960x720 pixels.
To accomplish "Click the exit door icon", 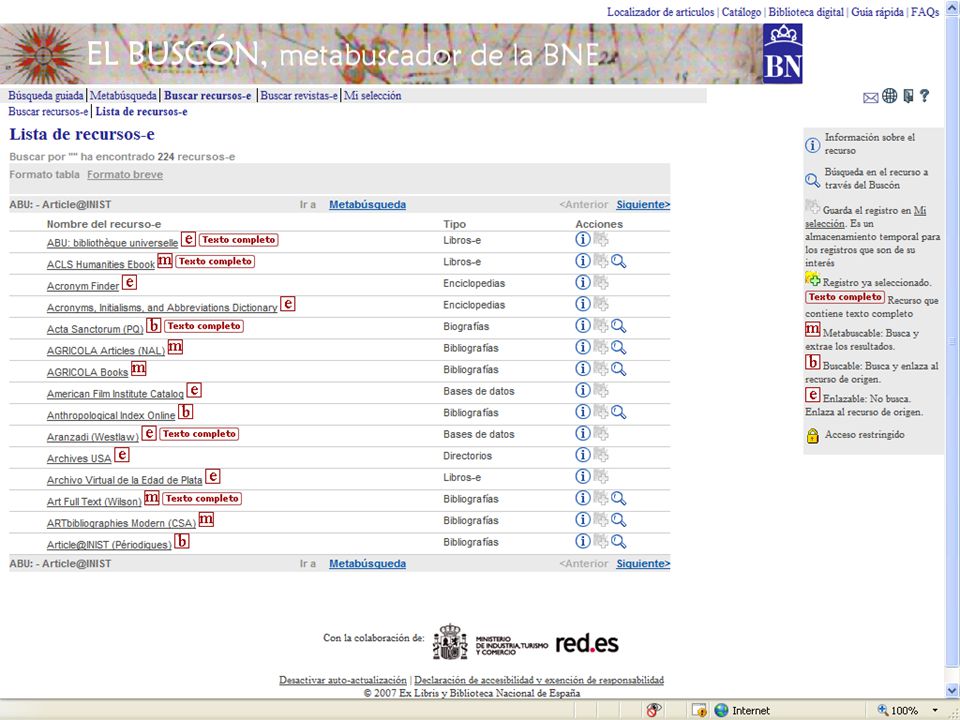I will [909, 96].
